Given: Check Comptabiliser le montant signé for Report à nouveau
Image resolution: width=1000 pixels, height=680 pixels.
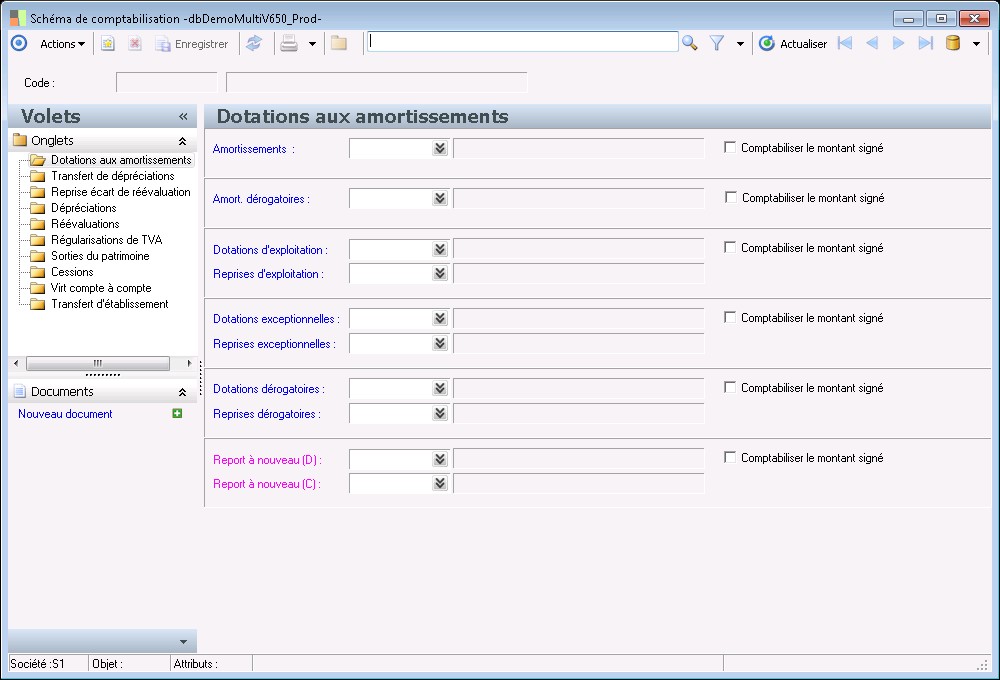Looking at the screenshot, I should (730, 457).
